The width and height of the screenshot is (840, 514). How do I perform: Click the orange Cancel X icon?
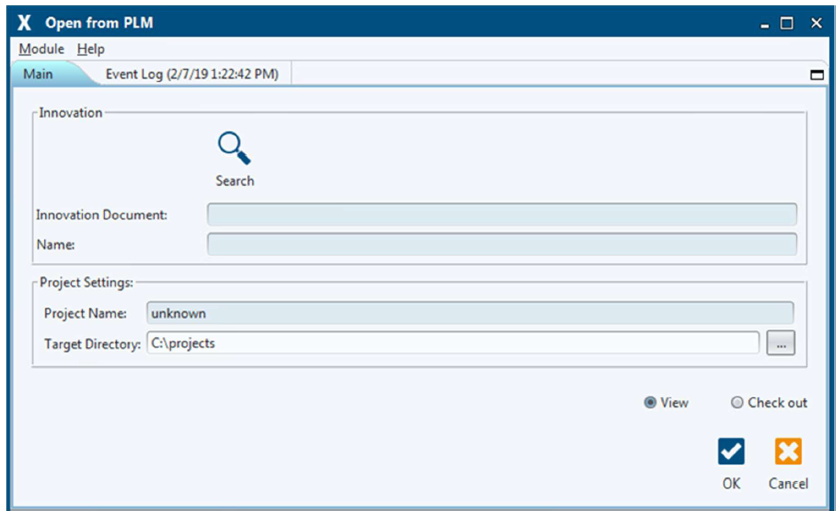pyautogui.click(x=788, y=452)
